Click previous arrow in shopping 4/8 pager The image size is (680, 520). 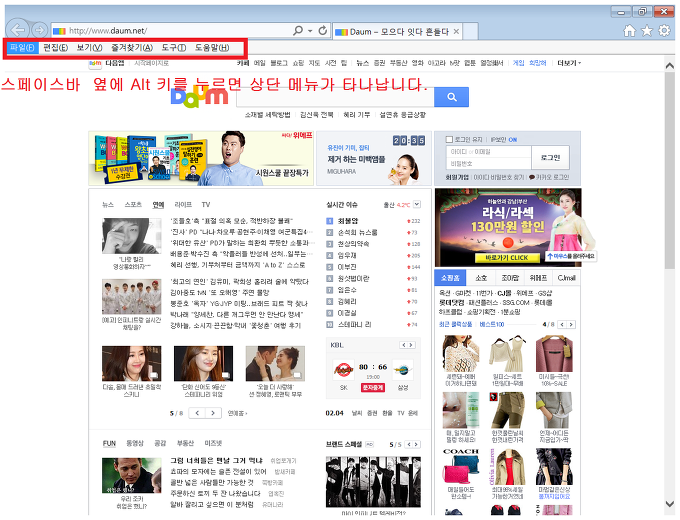(x=562, y=324)
